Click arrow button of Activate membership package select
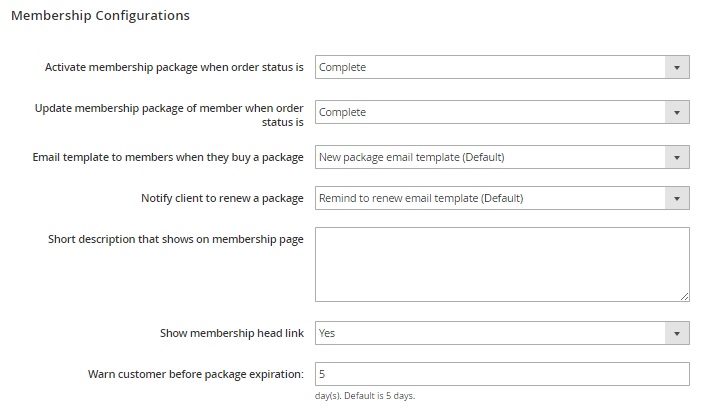The height and width of the screenshot is (413, 703). (x=677, y=67)
